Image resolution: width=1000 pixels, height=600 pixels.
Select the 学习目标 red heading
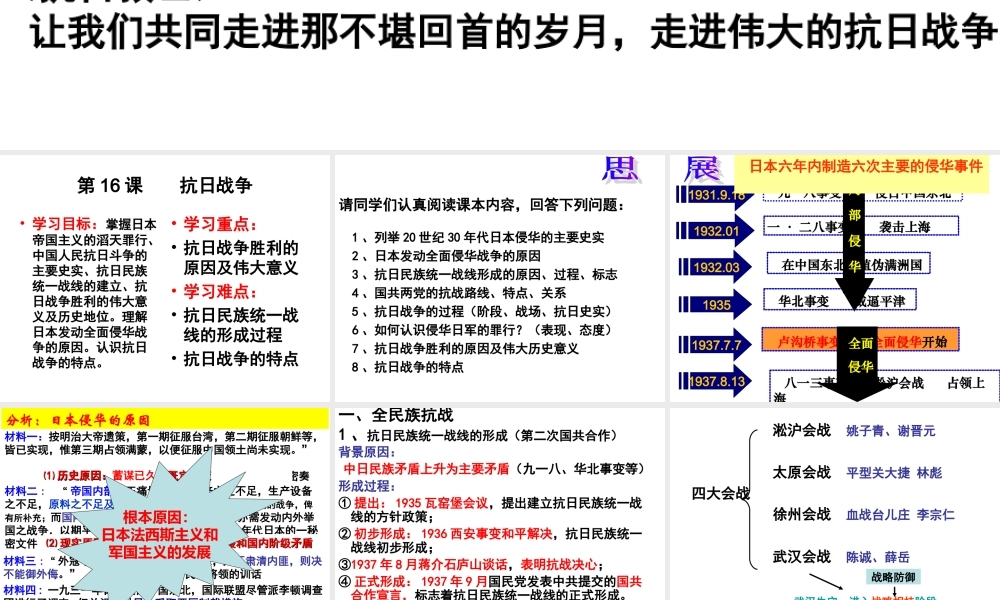pos(65,224)
